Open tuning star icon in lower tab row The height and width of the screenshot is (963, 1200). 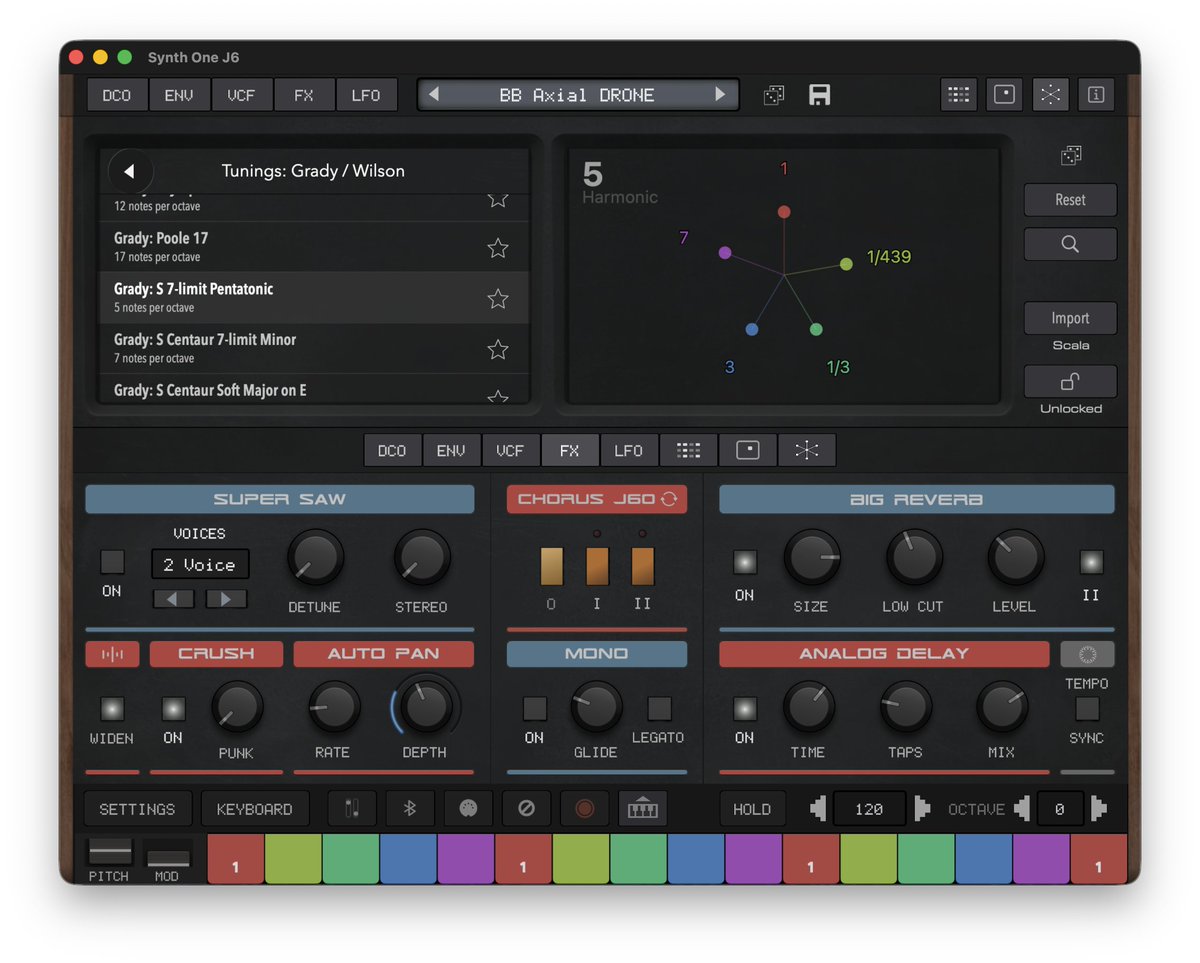[x=806, y=450]
